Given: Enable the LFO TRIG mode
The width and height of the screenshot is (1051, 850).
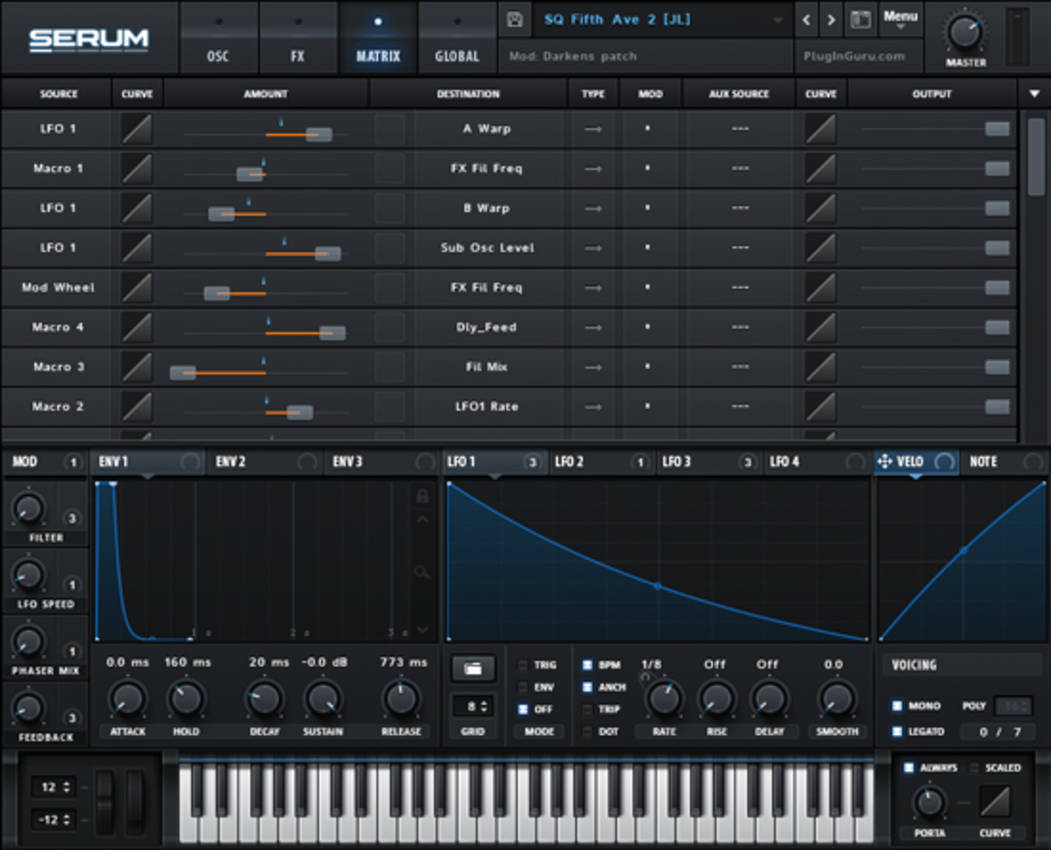Looking at the screenshot, I should pos(523,665).
